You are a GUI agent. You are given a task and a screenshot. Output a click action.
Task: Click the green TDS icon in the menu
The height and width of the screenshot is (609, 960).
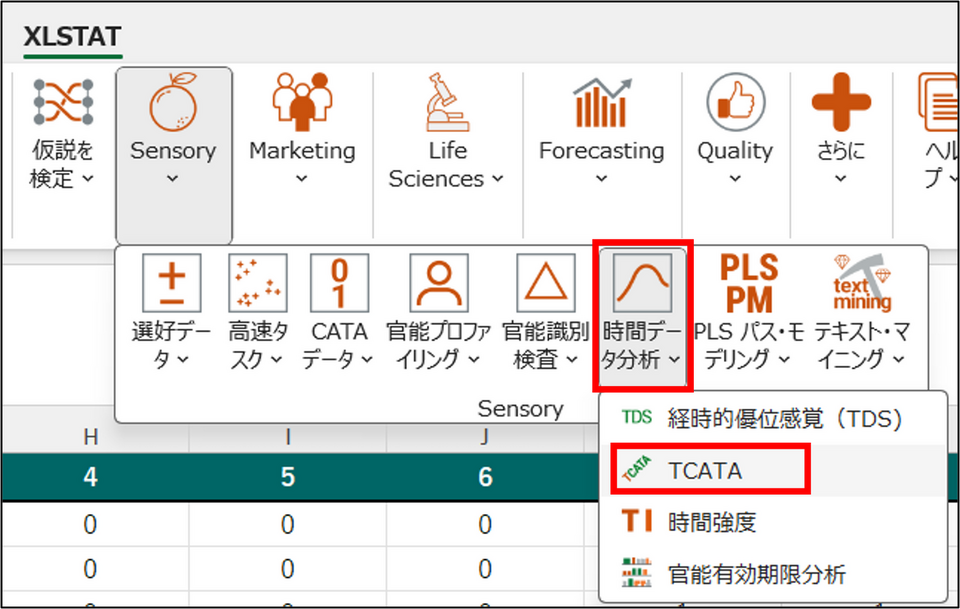click(637, 417)
